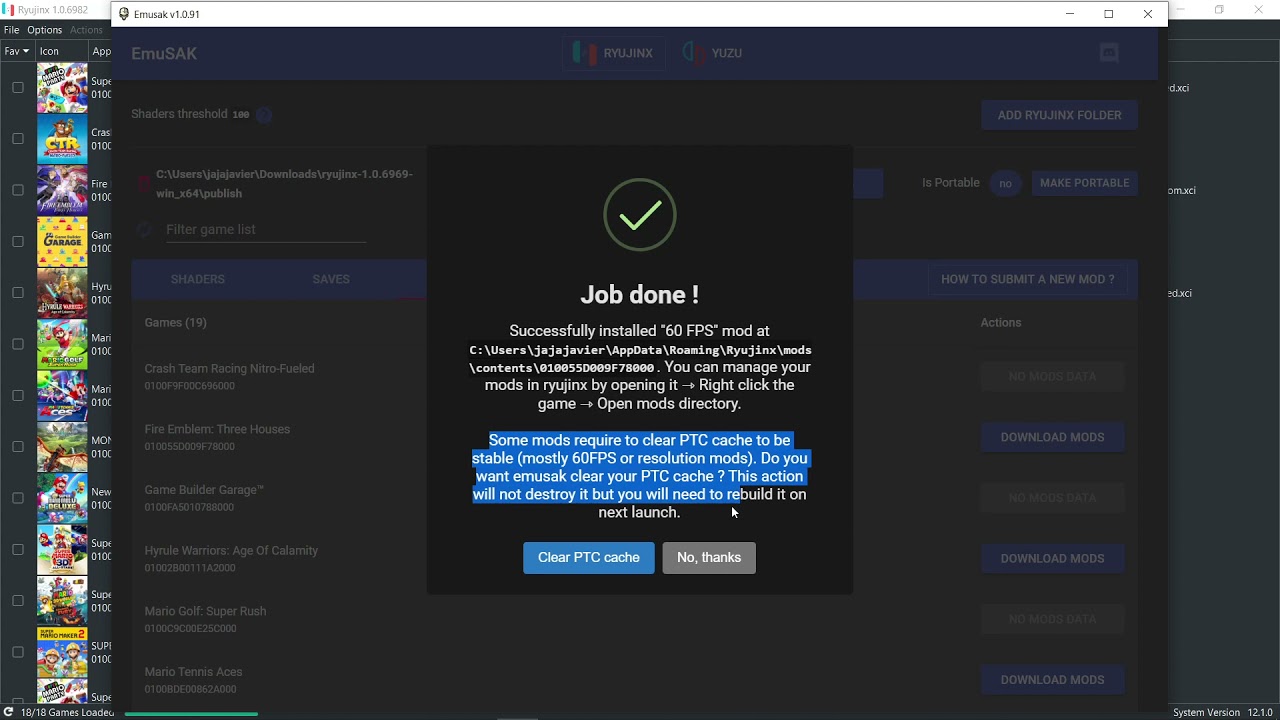Screen dimensions: 1280x720
Task: Switch to the RYUJINX emulator tab
Action: [613, 53]
